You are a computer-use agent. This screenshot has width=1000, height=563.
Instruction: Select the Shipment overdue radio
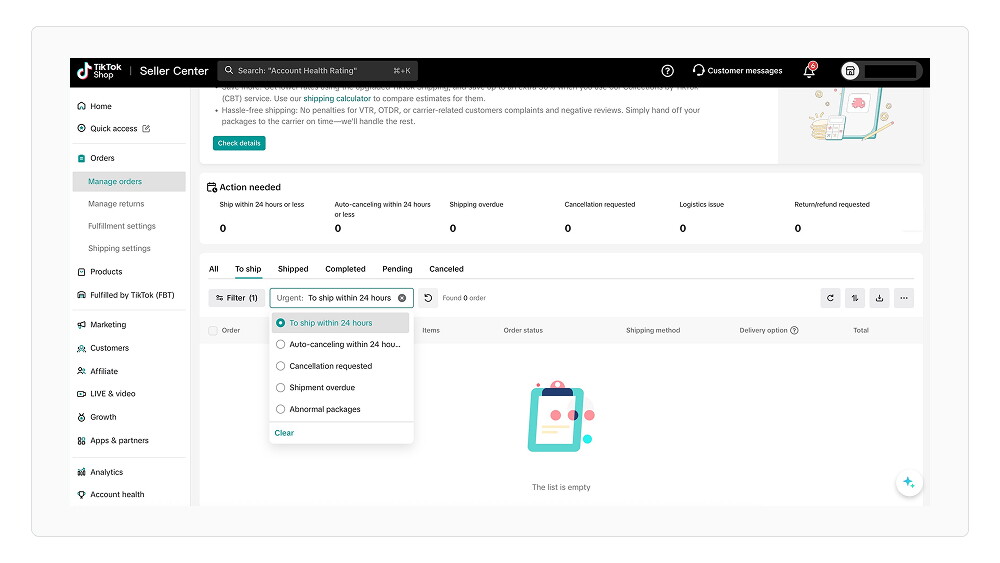[280, 388]
